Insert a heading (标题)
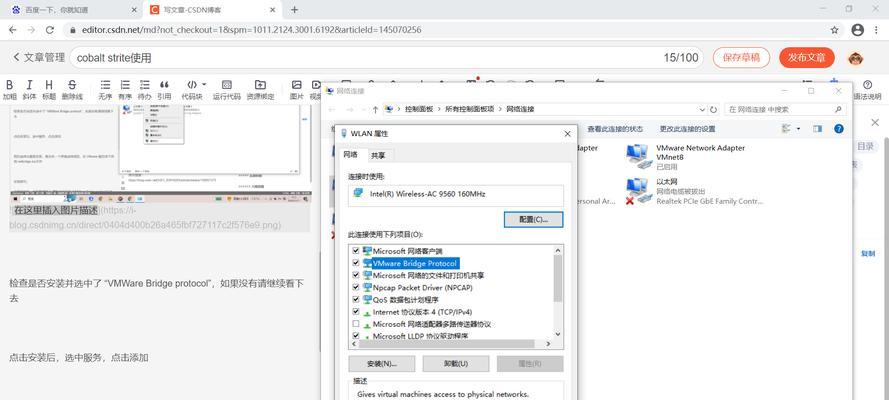The width and height of the screenshot is (889, 400). (49, 90)
